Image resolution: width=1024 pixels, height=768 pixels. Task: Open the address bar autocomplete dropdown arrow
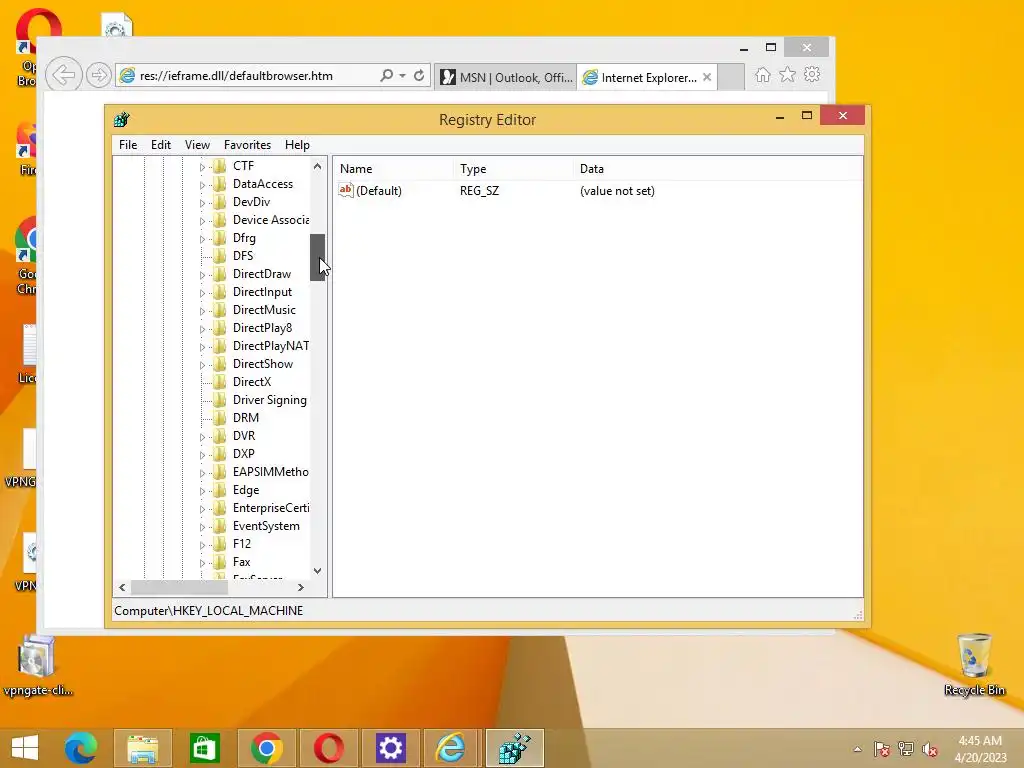tap(402, 75)
